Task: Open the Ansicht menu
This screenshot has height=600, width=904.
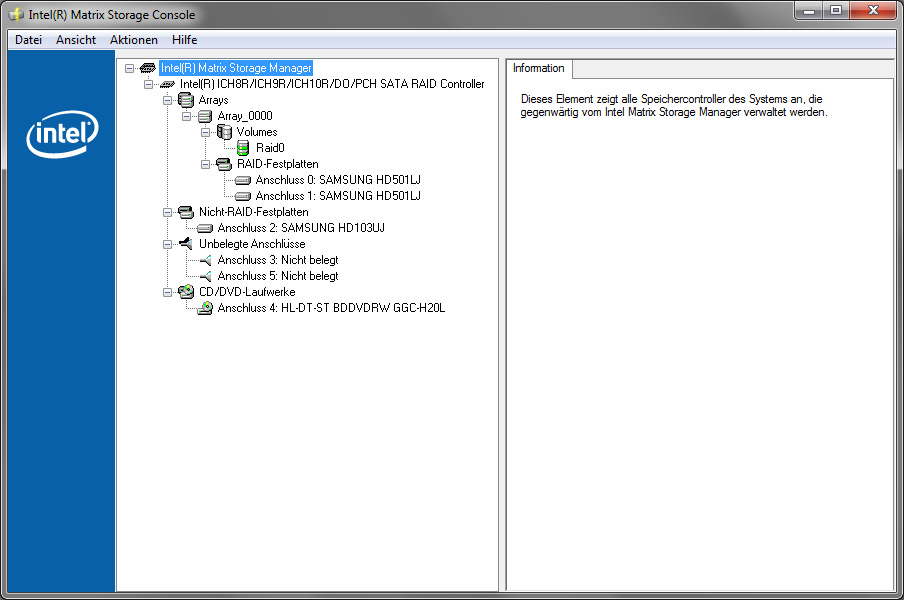Action: (x=76, y=40)
